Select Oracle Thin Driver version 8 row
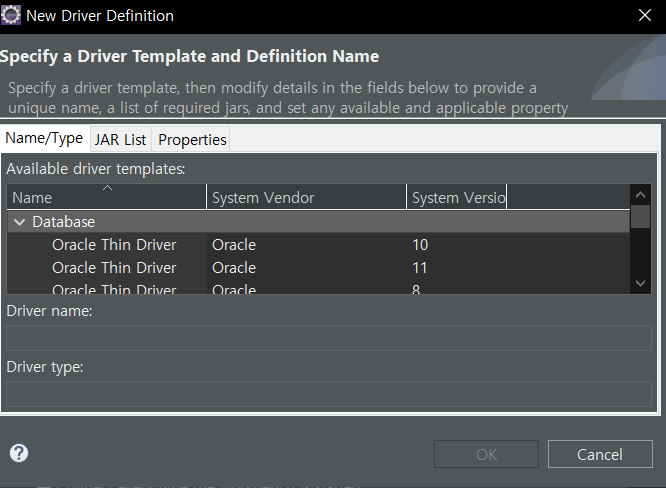 coord(318,288)
